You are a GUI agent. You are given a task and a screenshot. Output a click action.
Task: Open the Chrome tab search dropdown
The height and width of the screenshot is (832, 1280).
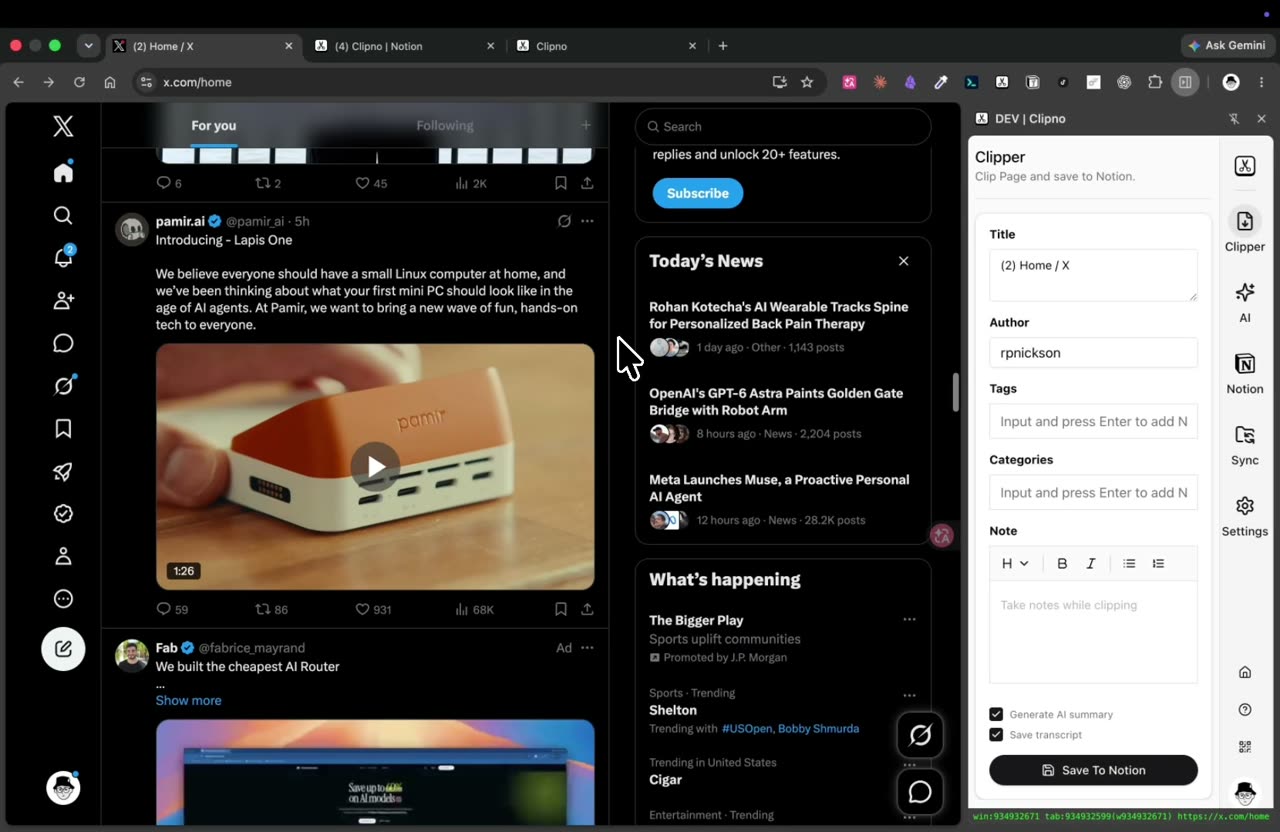[x=89, y=46]
